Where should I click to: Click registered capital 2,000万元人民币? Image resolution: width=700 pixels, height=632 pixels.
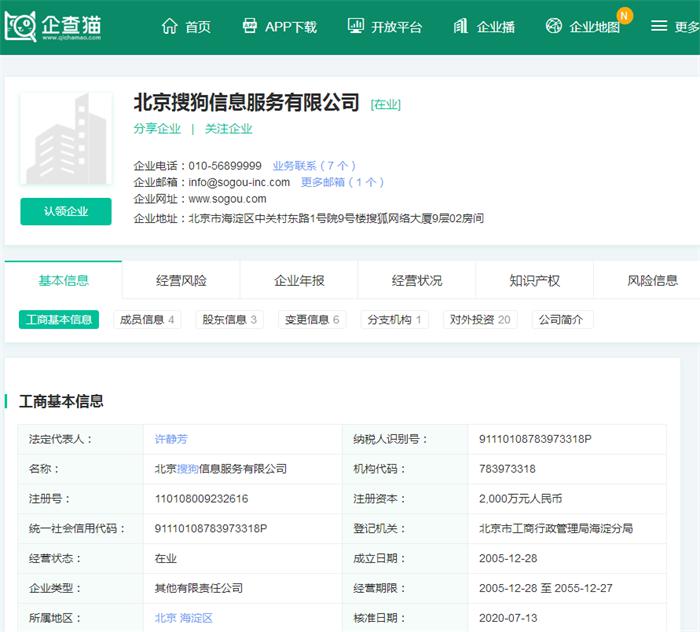(521, 499)
